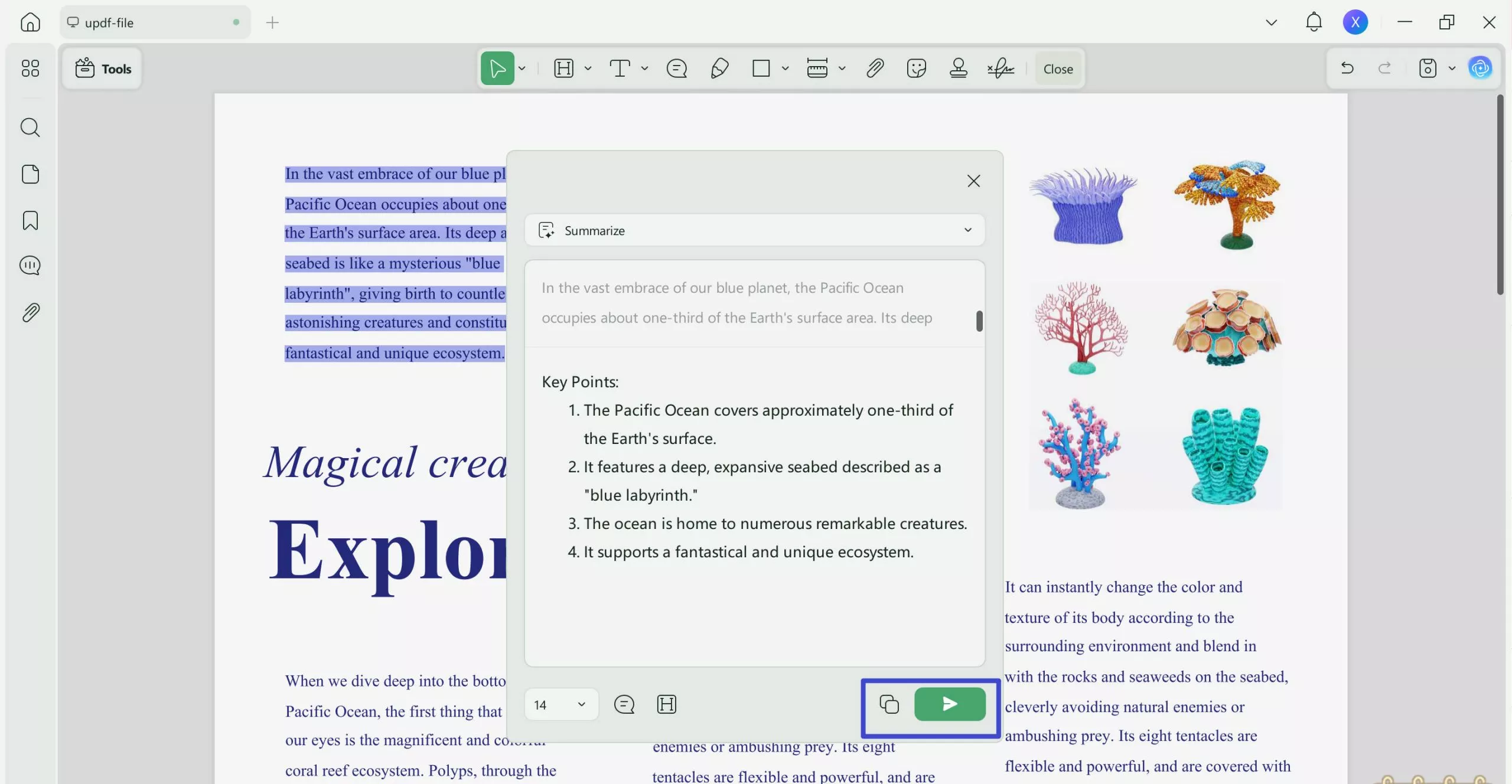Toggle the Select tool active state

pyautogui.click(x=498, y=68)
